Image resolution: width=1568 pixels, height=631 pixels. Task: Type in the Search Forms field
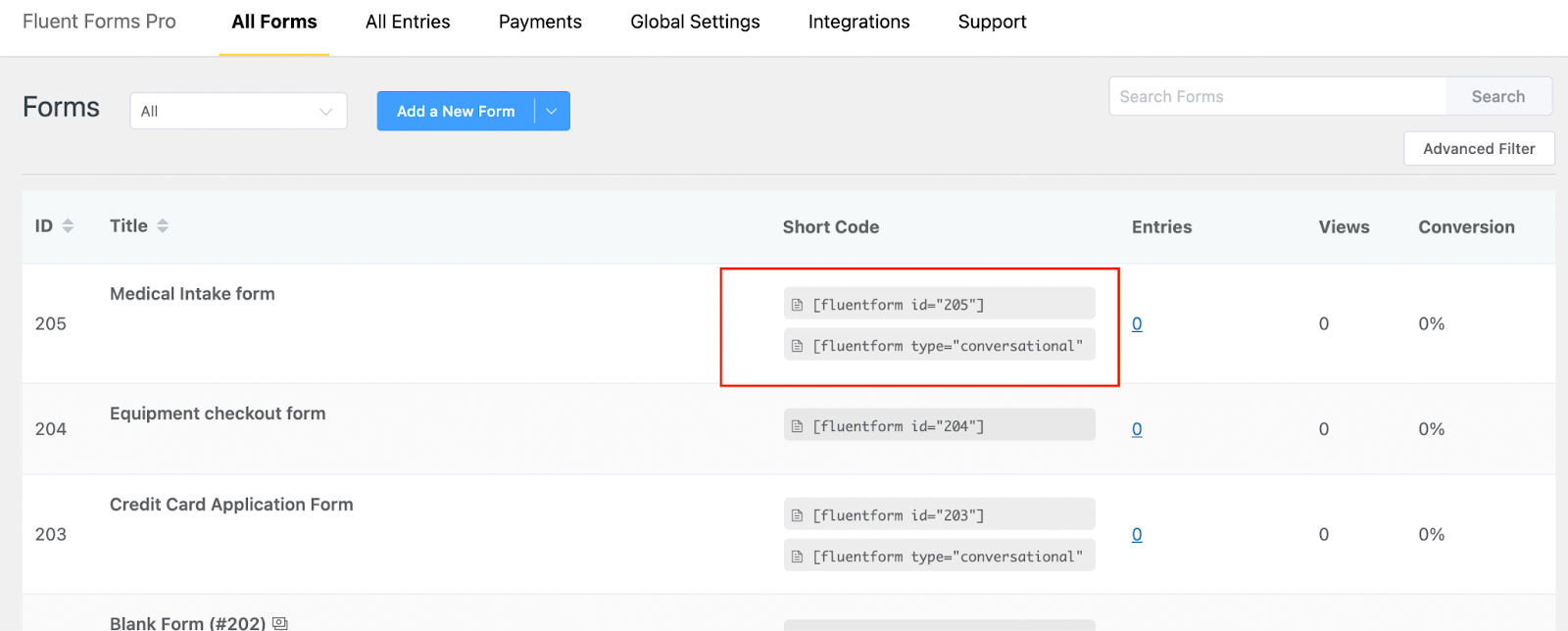click(x=1277, y=97)
